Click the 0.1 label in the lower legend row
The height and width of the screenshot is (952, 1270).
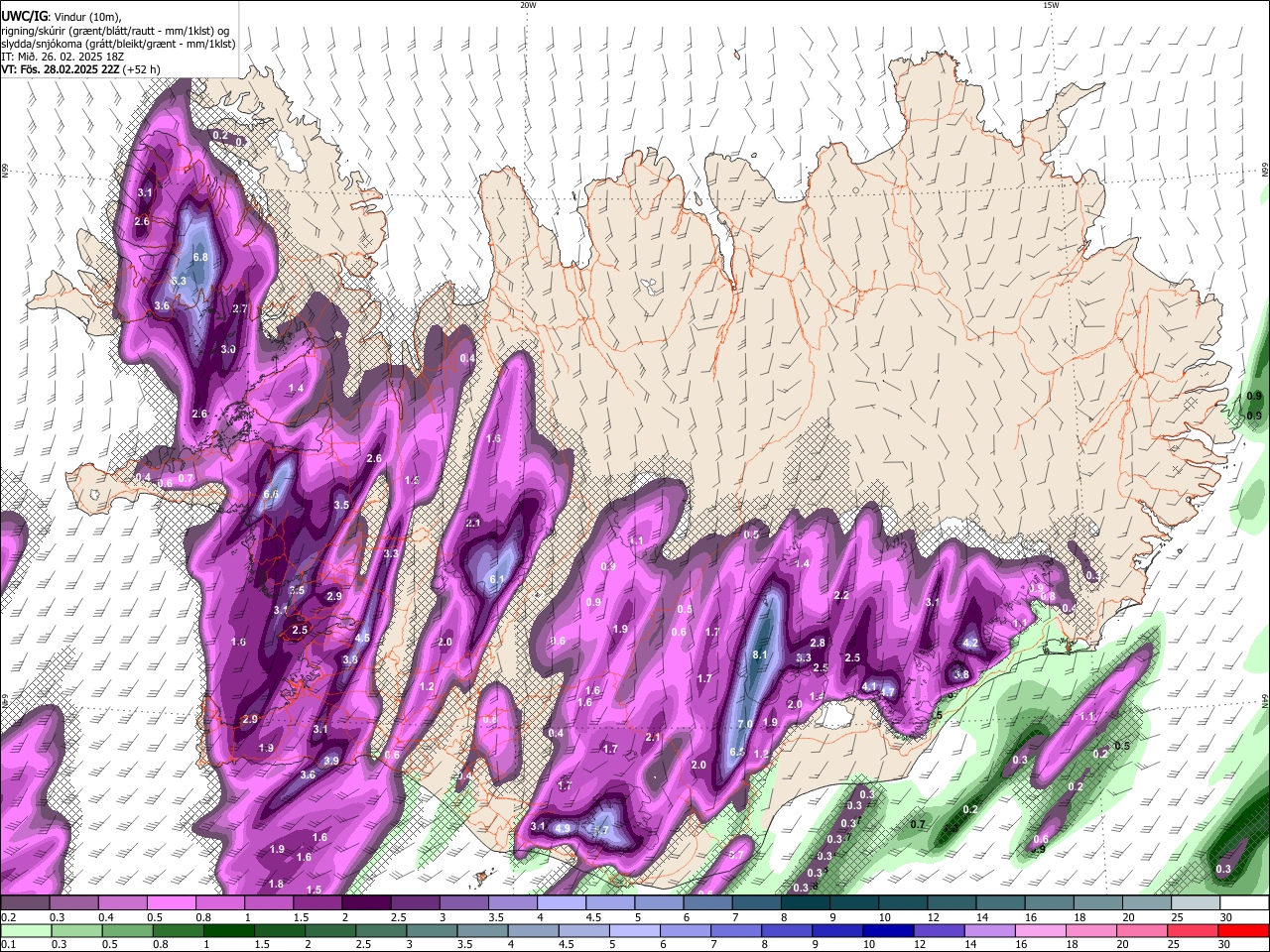point(7,944)
